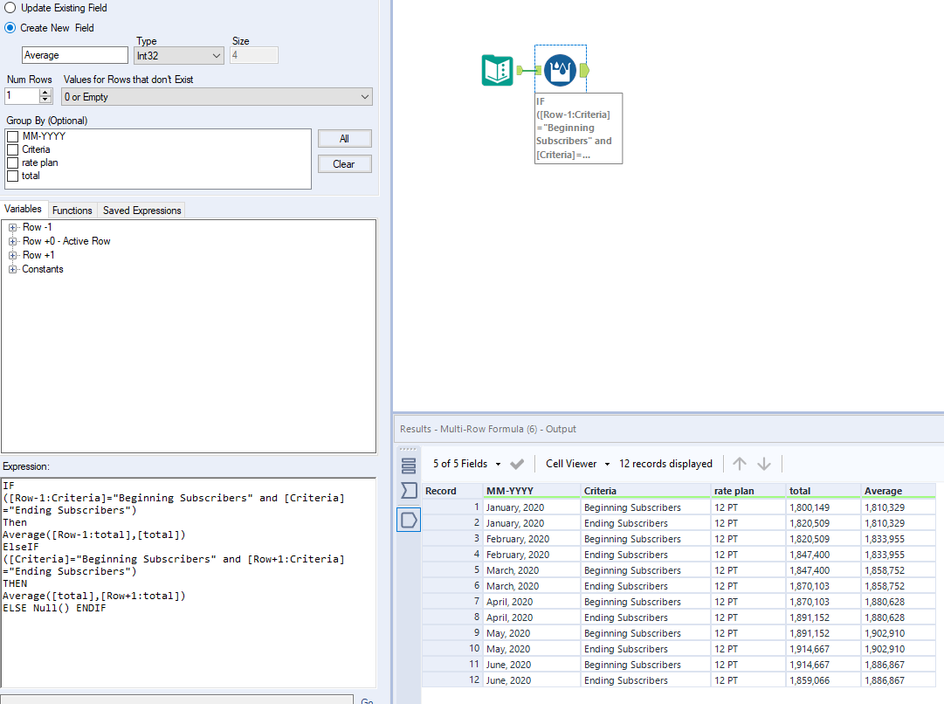Click the Average column header
Screen dimensions: 944x704
pyautogui.click(x=898, y=491)
